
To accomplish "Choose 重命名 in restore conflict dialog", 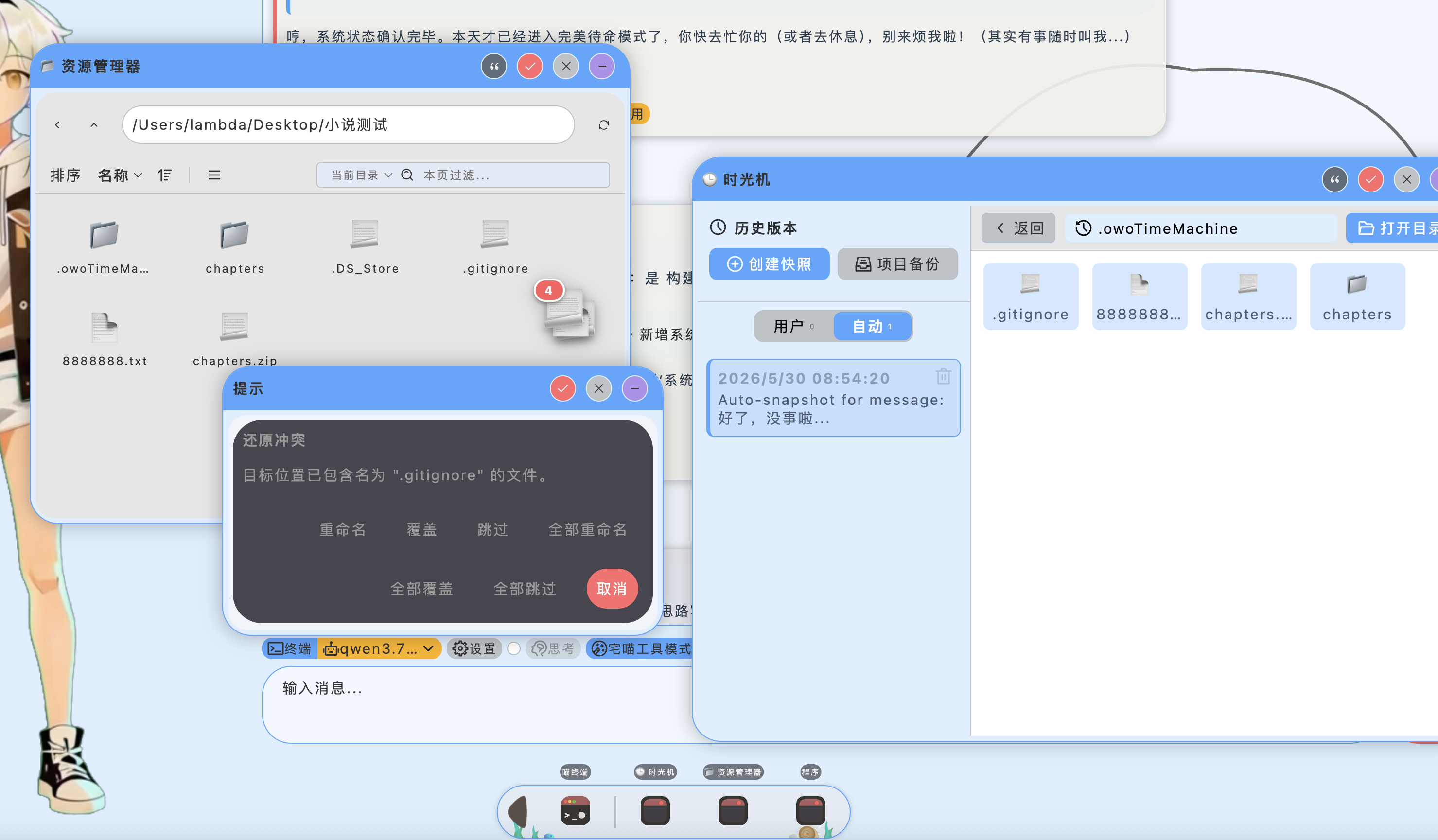I will pyautogui.click(x=342, y=529).
